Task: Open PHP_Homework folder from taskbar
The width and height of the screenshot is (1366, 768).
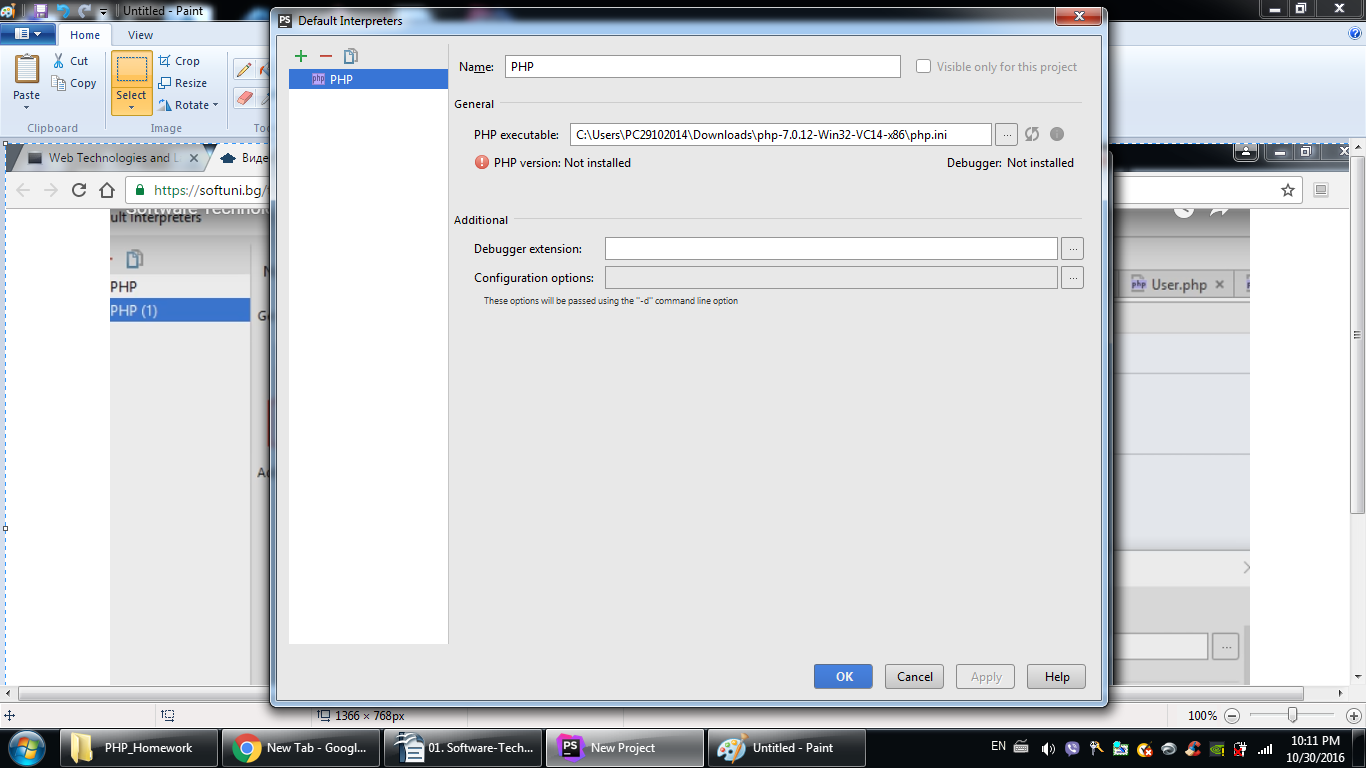Action: click(x=138, y=747)
